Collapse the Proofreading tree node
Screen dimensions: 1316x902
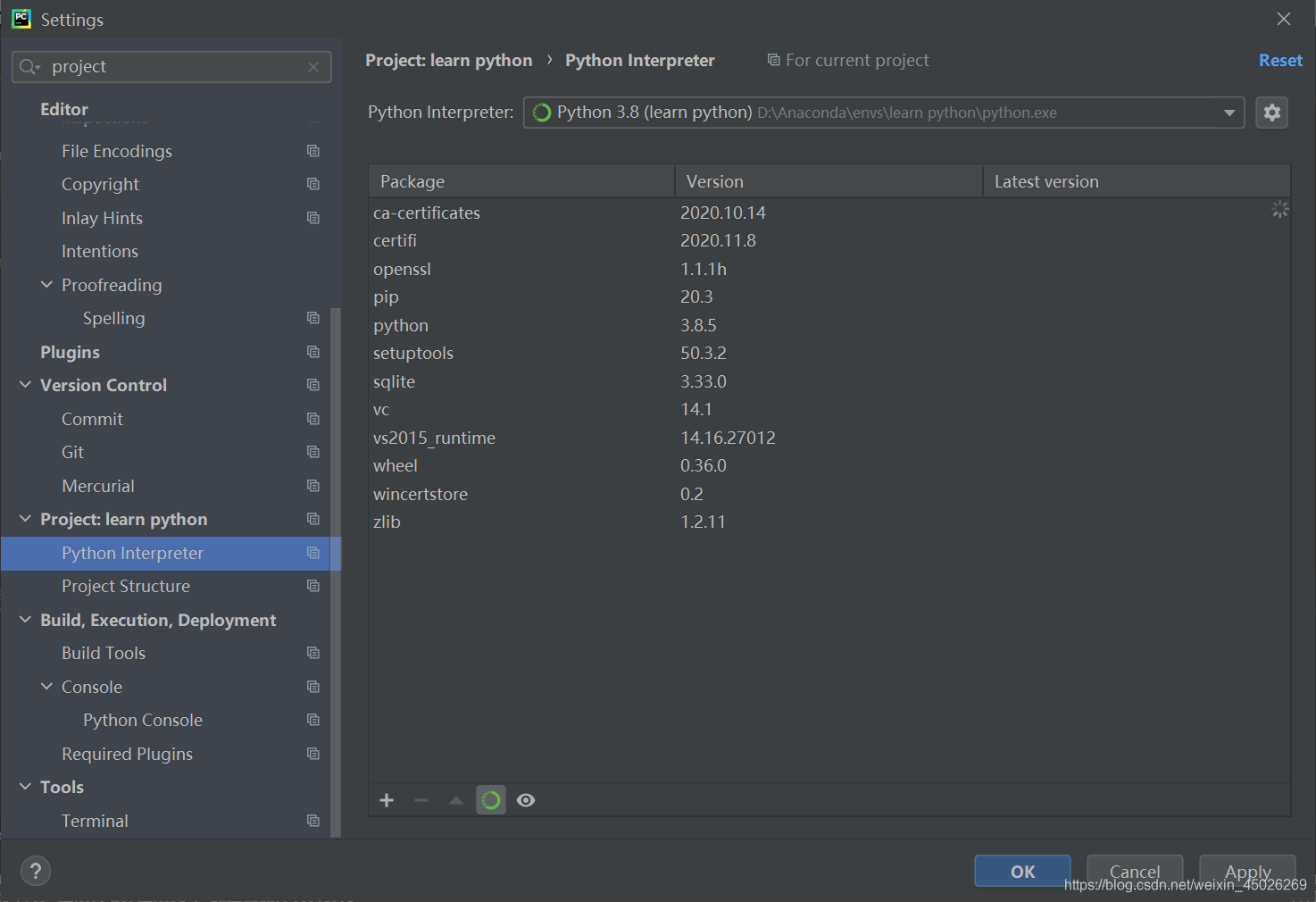point(47,285)
